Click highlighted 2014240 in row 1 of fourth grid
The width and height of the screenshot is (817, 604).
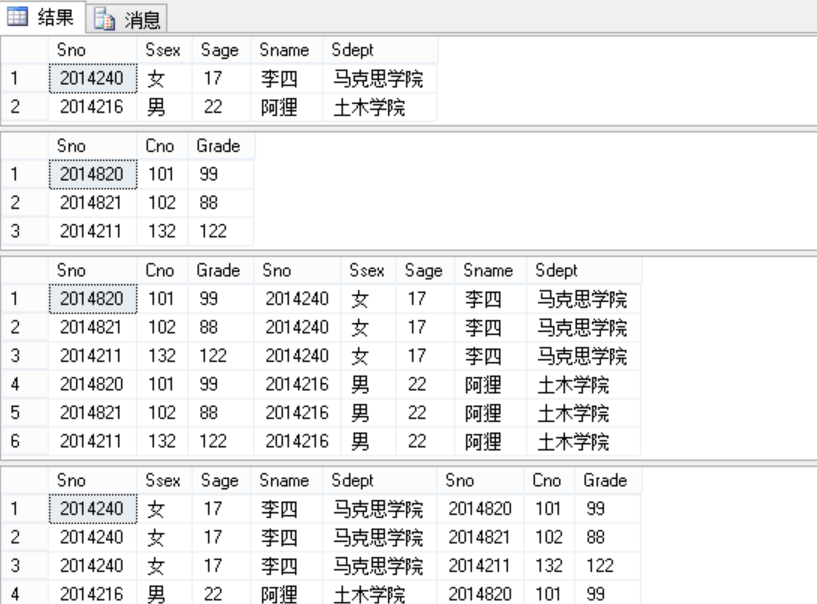pos(93,509)
